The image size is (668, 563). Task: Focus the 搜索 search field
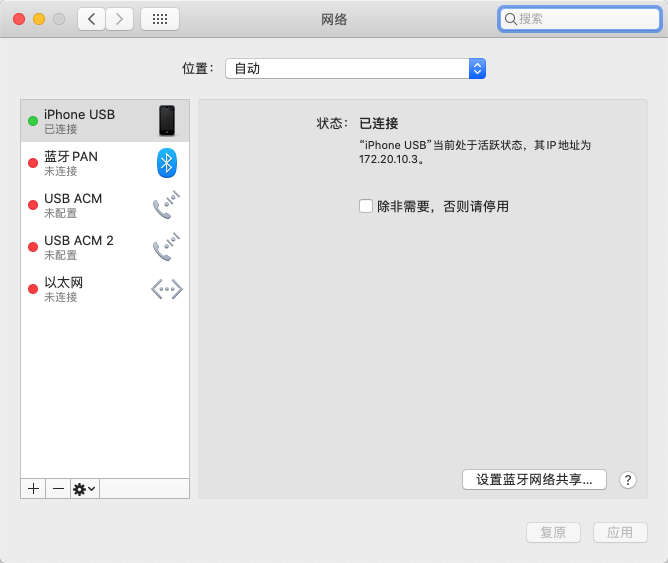579,19
